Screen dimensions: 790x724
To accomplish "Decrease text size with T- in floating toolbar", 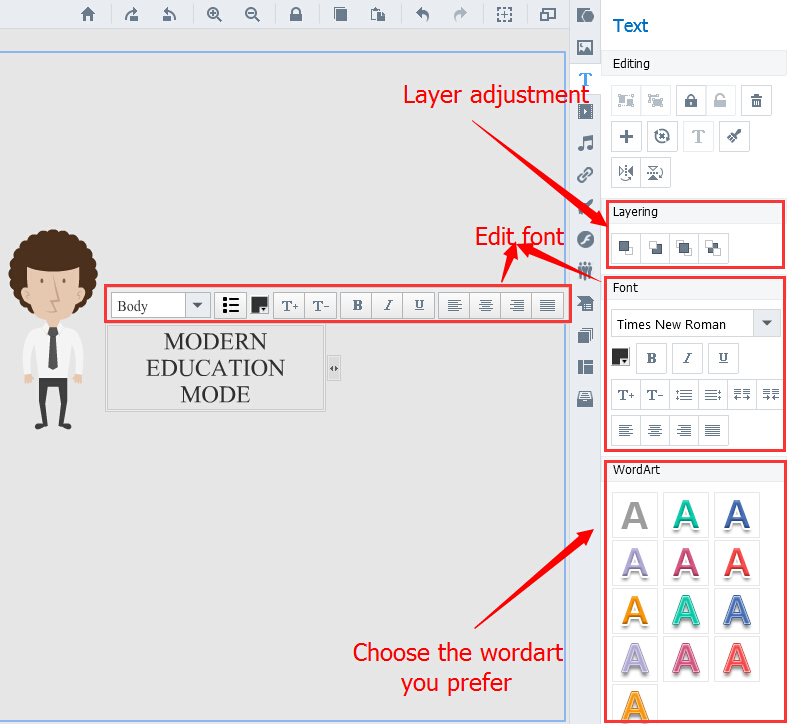I will (x=320, y=305).
